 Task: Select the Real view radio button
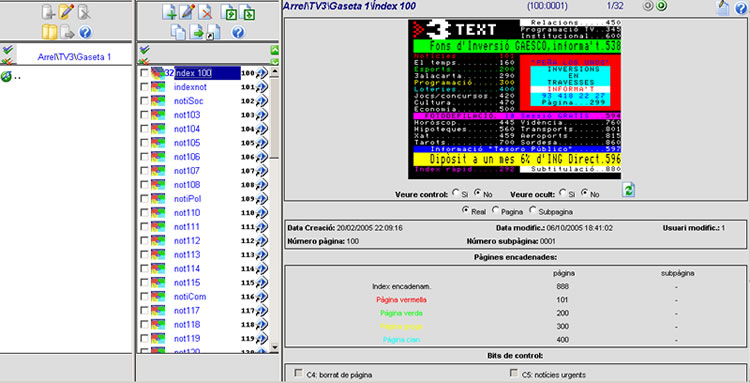(x=465, y=209)
